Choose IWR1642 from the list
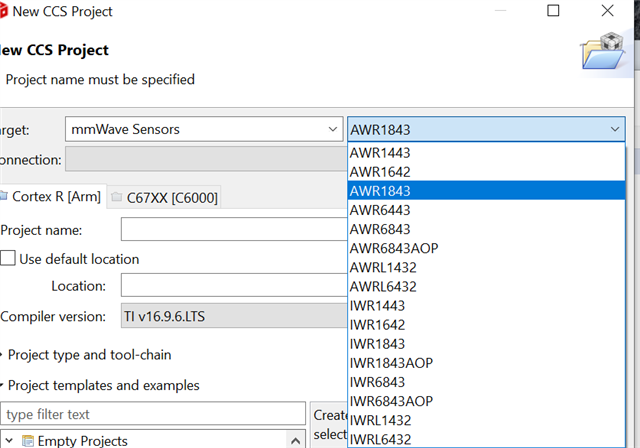Viewport: 640px width, 448px height. tap(486, 325)
